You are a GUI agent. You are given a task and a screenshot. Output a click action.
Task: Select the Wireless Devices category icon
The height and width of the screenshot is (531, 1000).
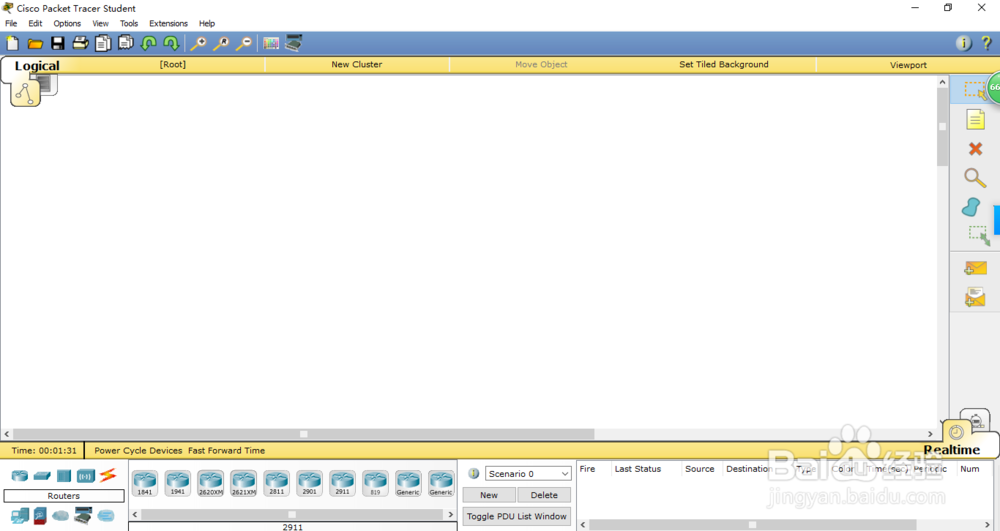click(x=85, y=476)
